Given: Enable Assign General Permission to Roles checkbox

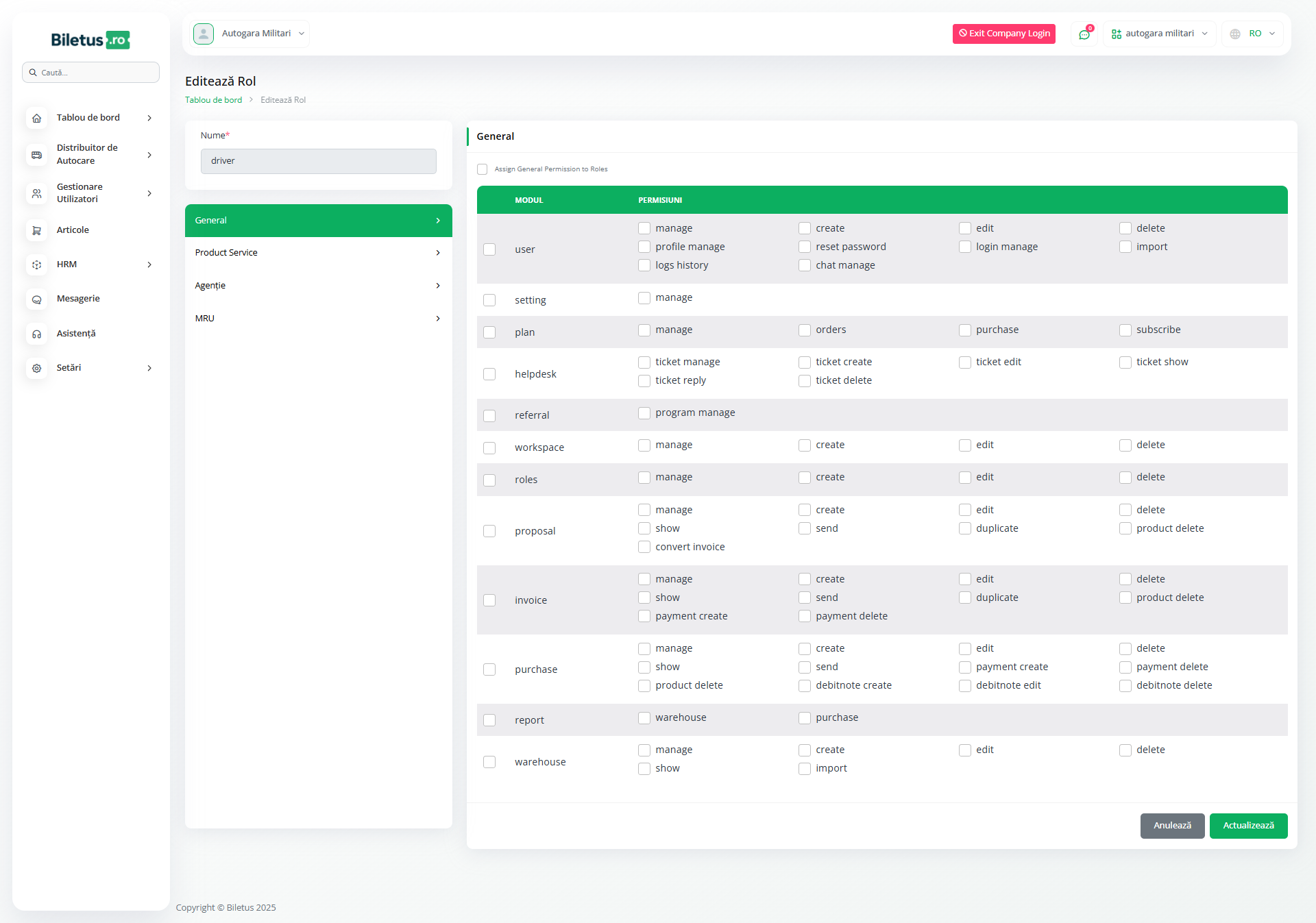Looking at the screenshot, I should point(483,169).
